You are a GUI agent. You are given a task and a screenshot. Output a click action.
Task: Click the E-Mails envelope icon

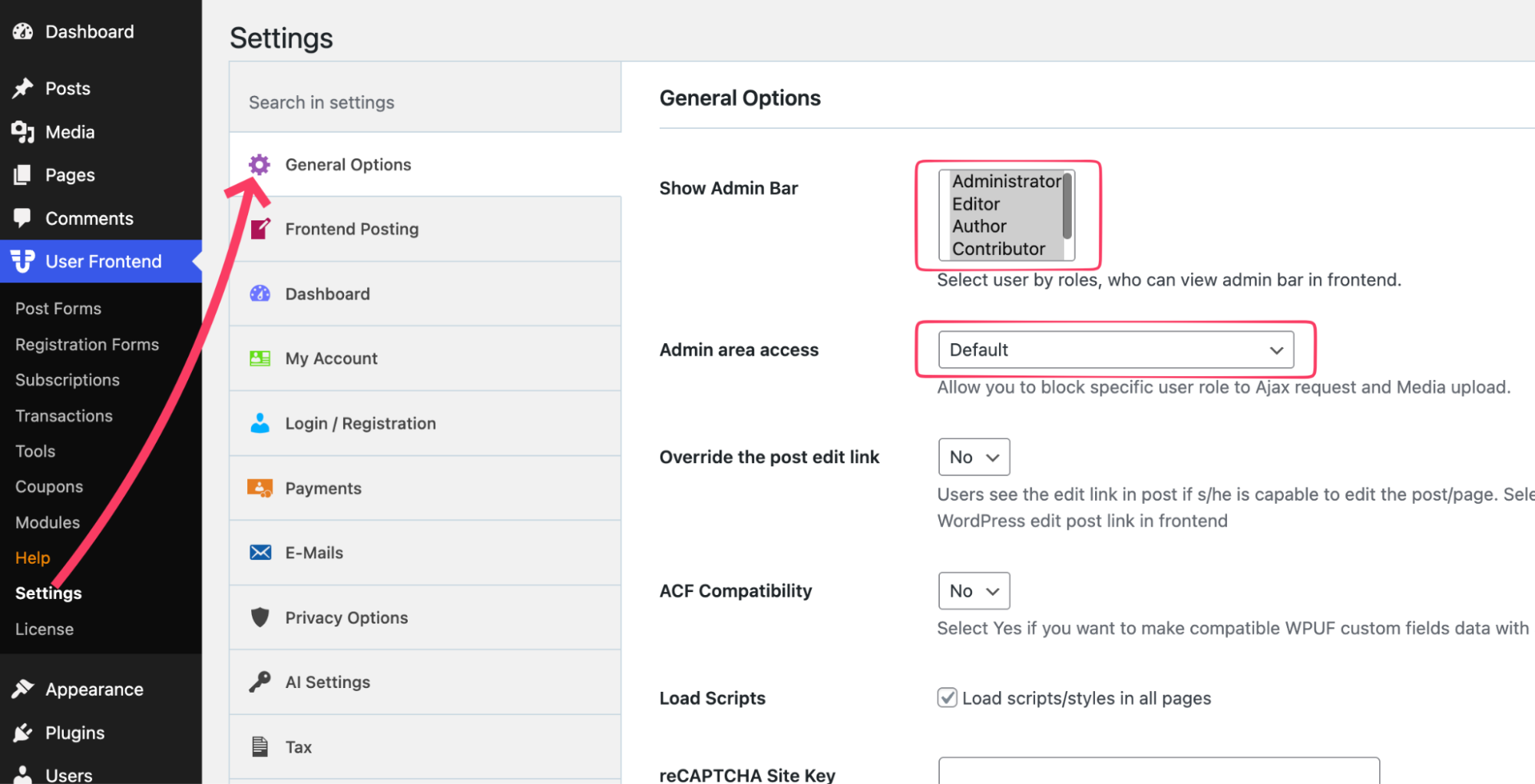(260, 553)
